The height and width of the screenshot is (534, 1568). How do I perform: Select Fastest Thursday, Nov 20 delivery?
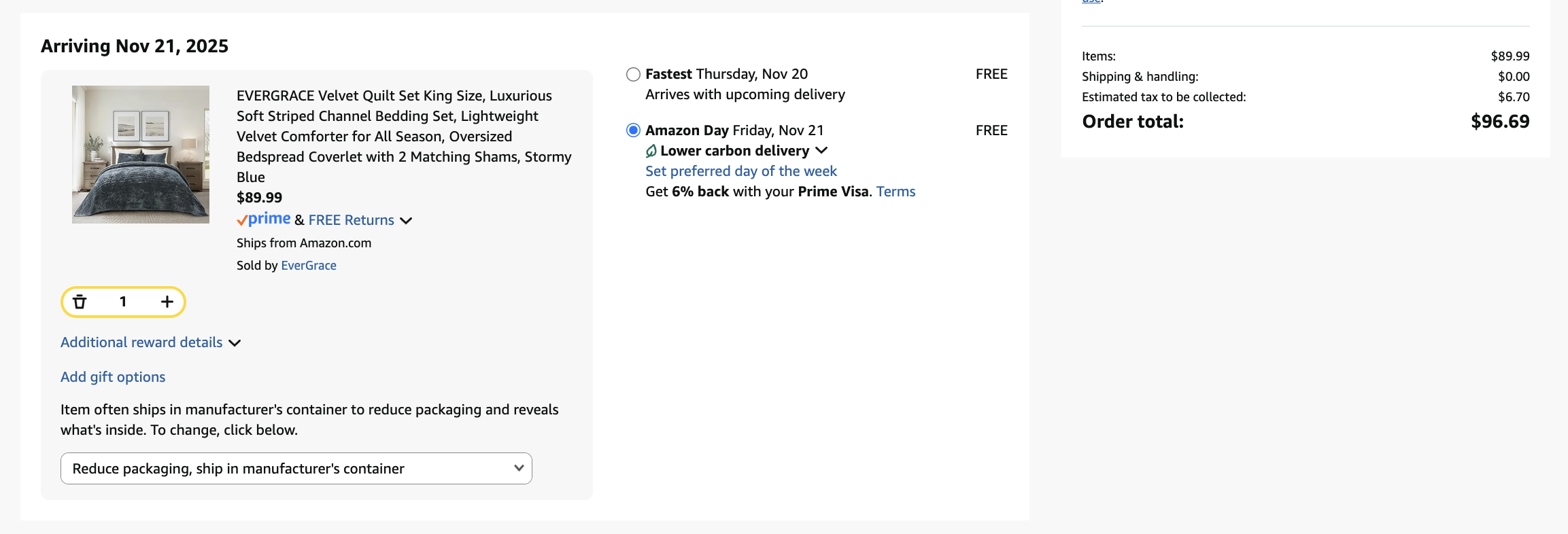pyautogui.click(x=633, y=74)
